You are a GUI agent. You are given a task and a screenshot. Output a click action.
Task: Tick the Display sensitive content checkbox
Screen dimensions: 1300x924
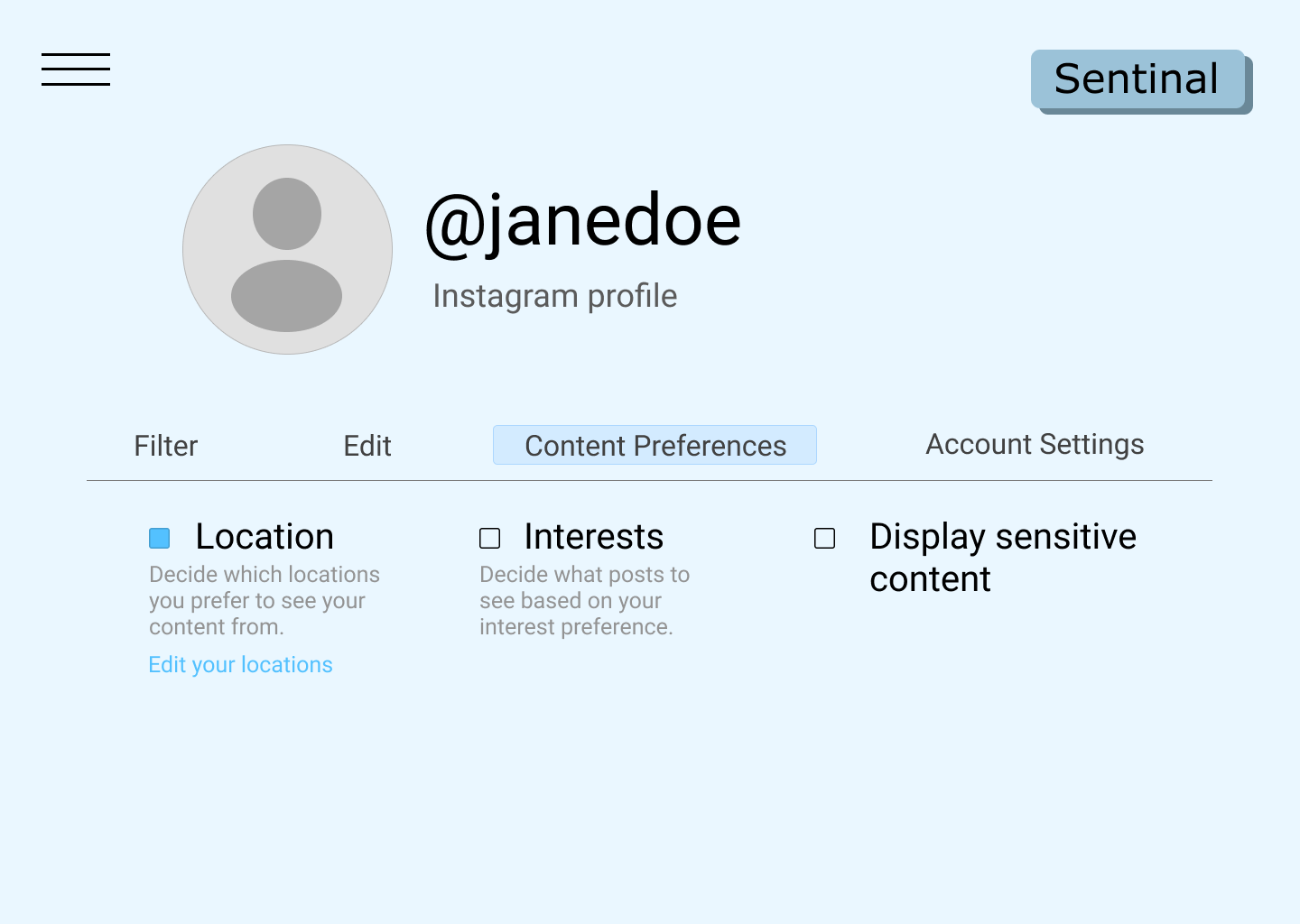(x=825, y=539)
